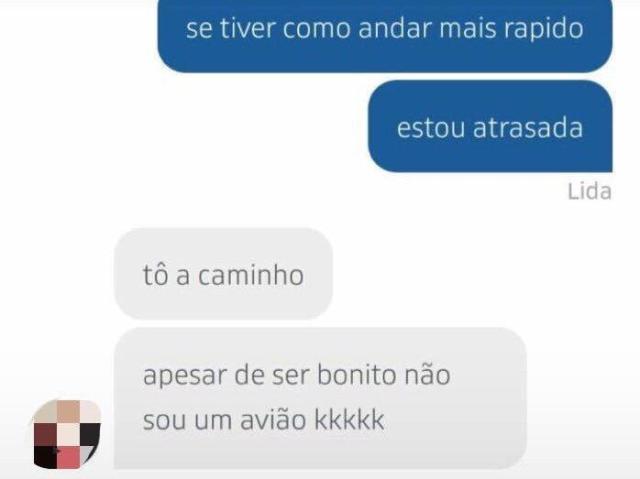Open the pixelated sender profile avatar
640x479 pixels.
pyautogui.click(x=67, y=434)
